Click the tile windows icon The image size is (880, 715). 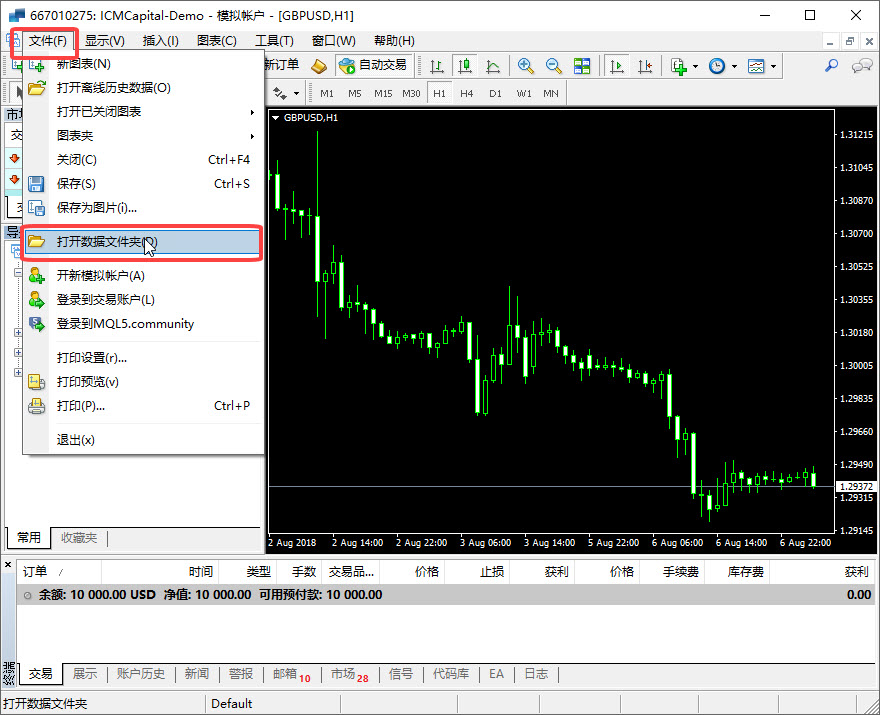click(x=582, y=66)
